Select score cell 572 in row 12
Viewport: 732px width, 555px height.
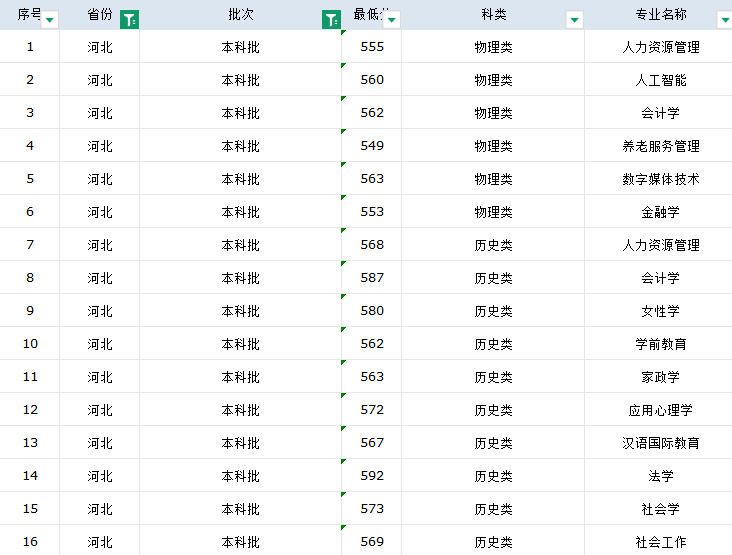click(372, 410)
